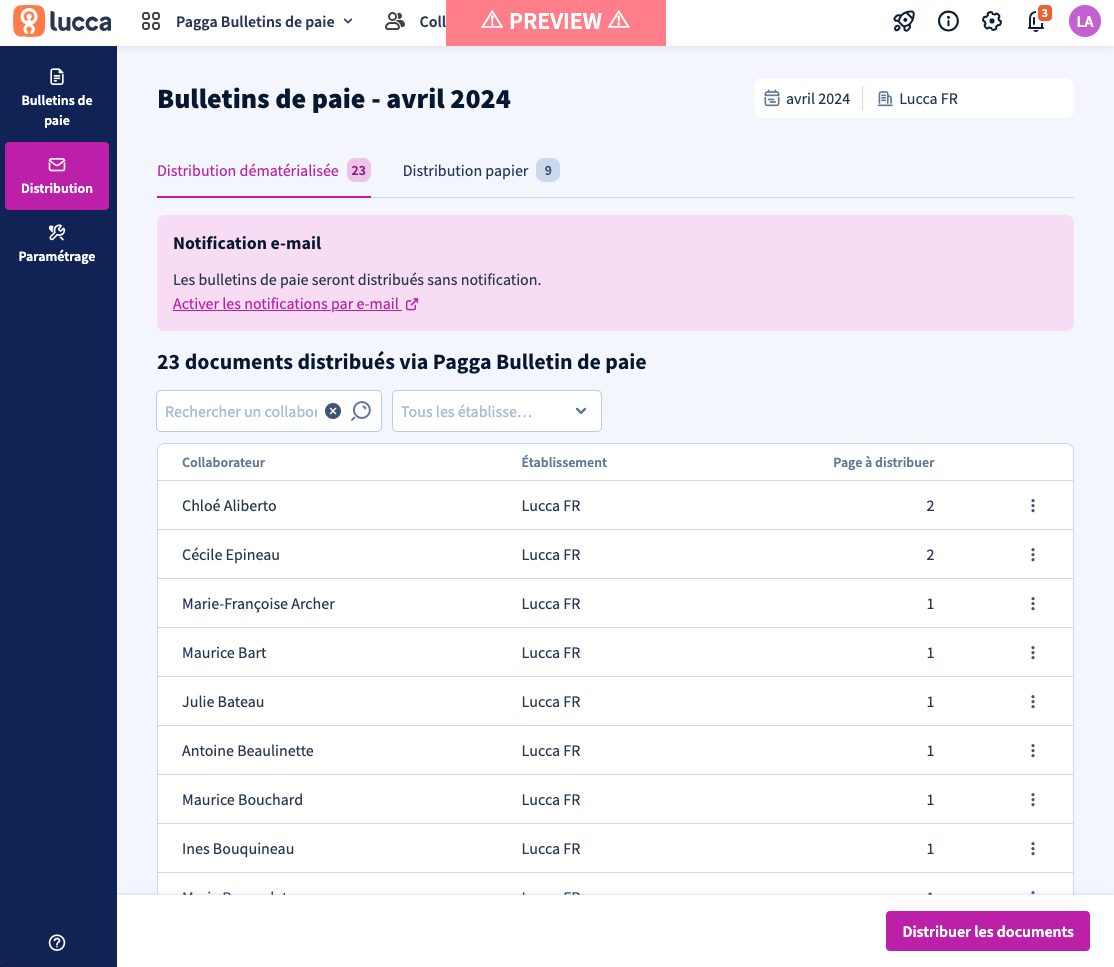Image resolution: width=1114 pixels, height=967 pixels.
Task: Open row actions for Chloé Aliberto
Action: pos(1032,505)
